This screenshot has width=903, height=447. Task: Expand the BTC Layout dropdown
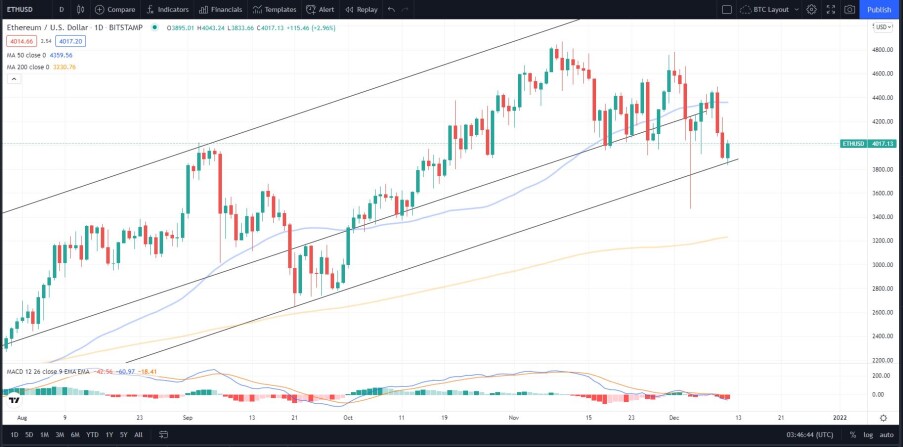[x=770, y=9]
